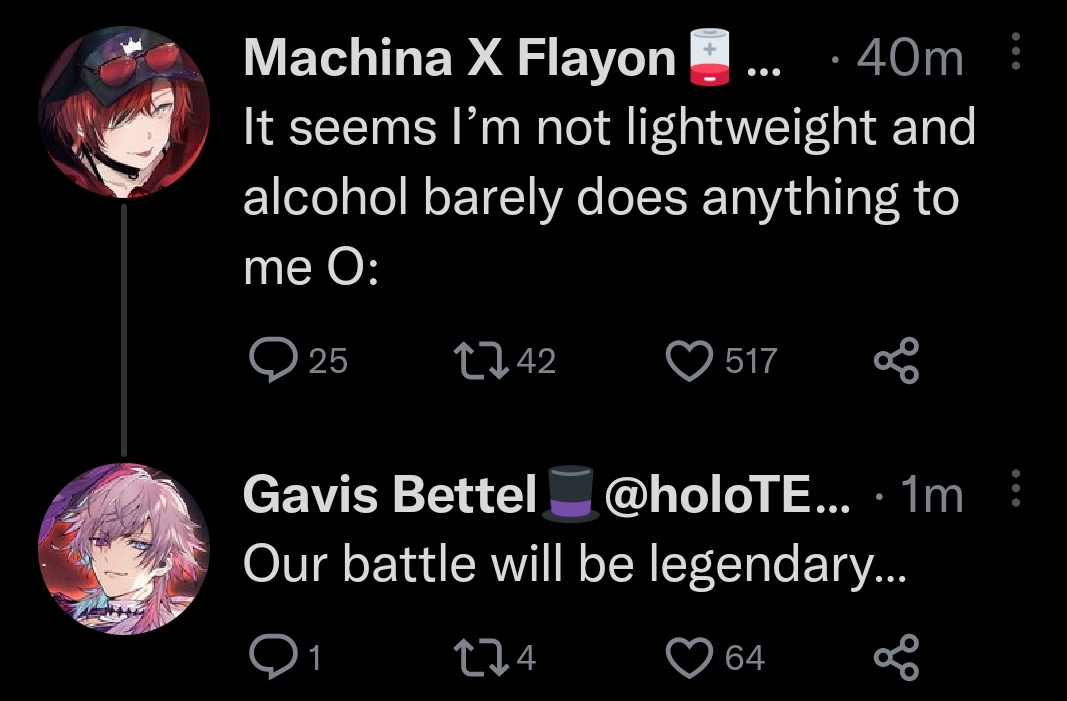Image resolution: width=1067 pixels, height=701 pixels.
Task: Like Machina X Flayon's tweet
Action: (x=687, y=361)
